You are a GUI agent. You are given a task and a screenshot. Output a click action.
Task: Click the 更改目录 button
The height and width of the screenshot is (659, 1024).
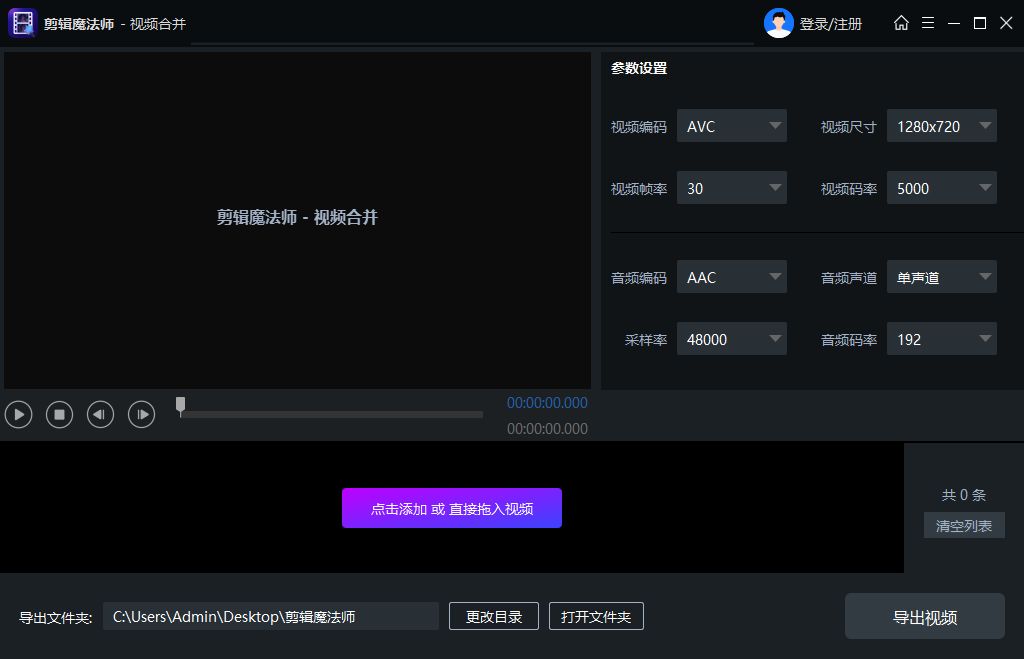(x=494, y=617)
